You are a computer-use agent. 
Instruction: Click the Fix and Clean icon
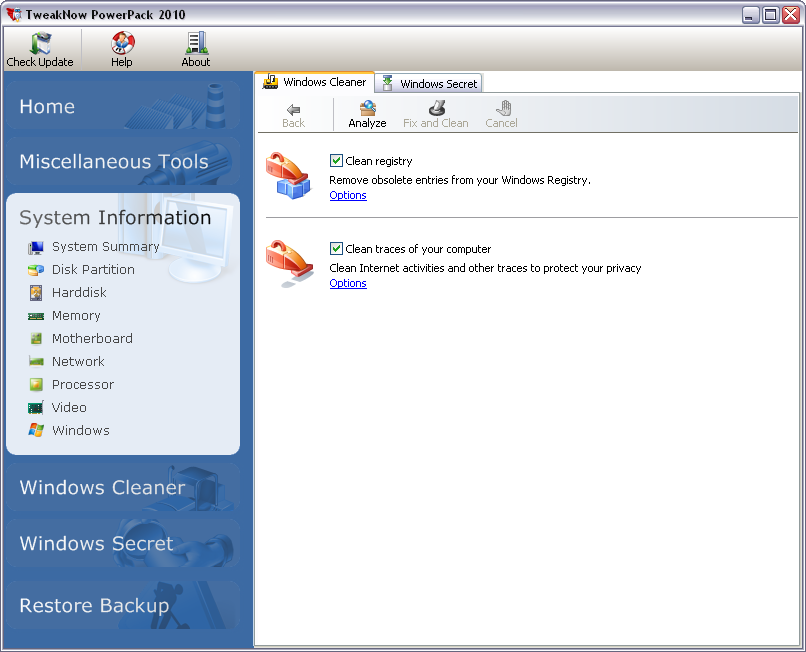tap(436, 108)
